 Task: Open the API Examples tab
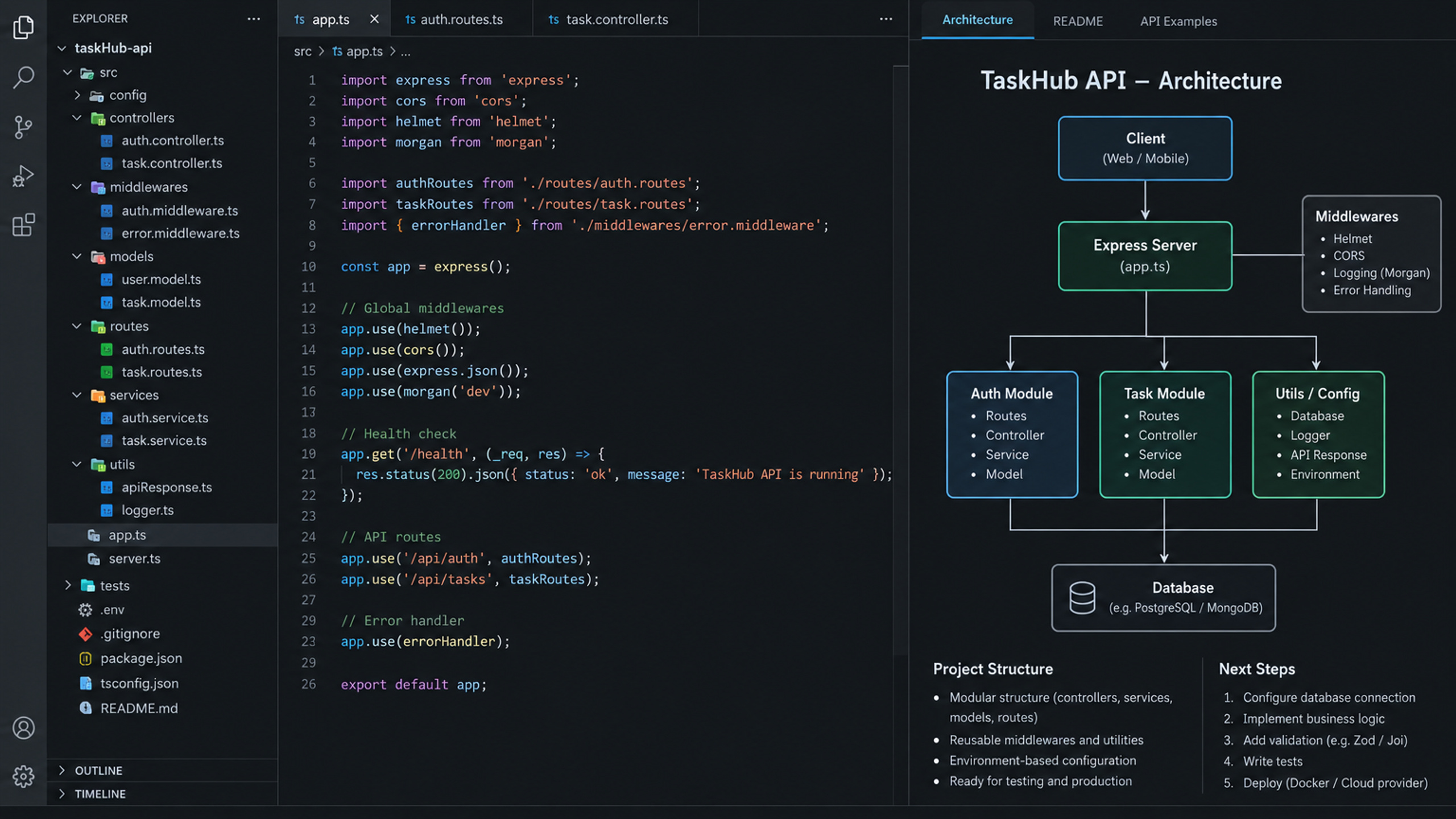[x=1178, y=21]
